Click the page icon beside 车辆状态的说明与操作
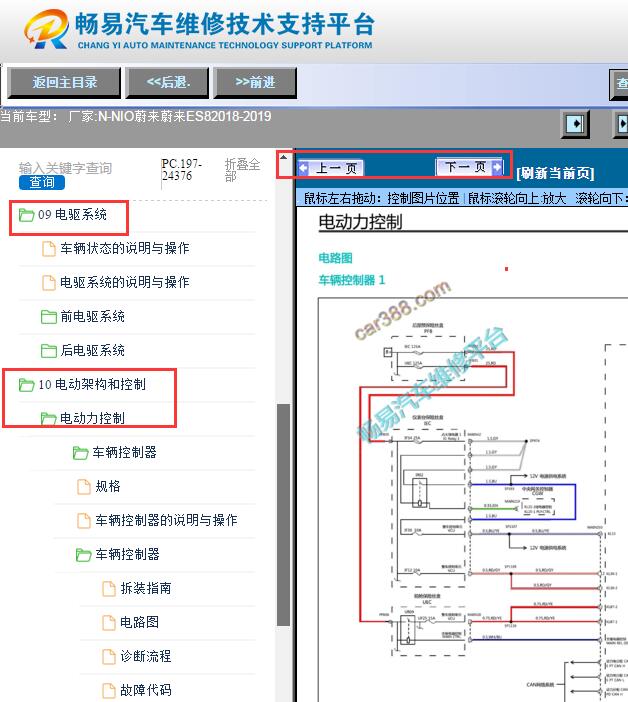This screenshot has width=628, height=702. pos(48,249)
